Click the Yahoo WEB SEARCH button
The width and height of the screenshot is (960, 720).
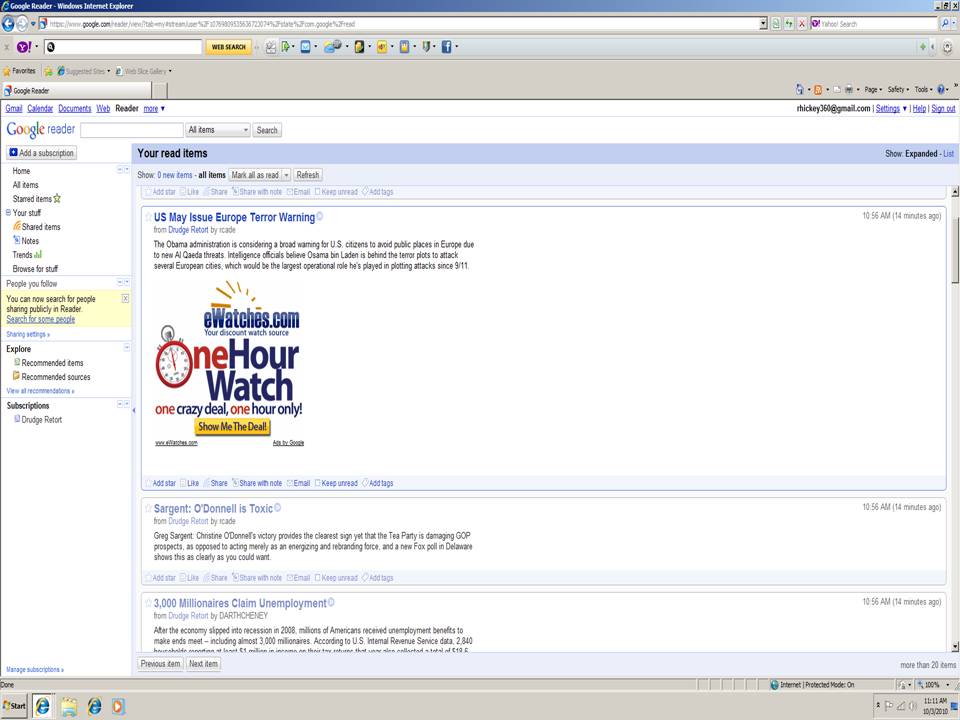point(228,47)
